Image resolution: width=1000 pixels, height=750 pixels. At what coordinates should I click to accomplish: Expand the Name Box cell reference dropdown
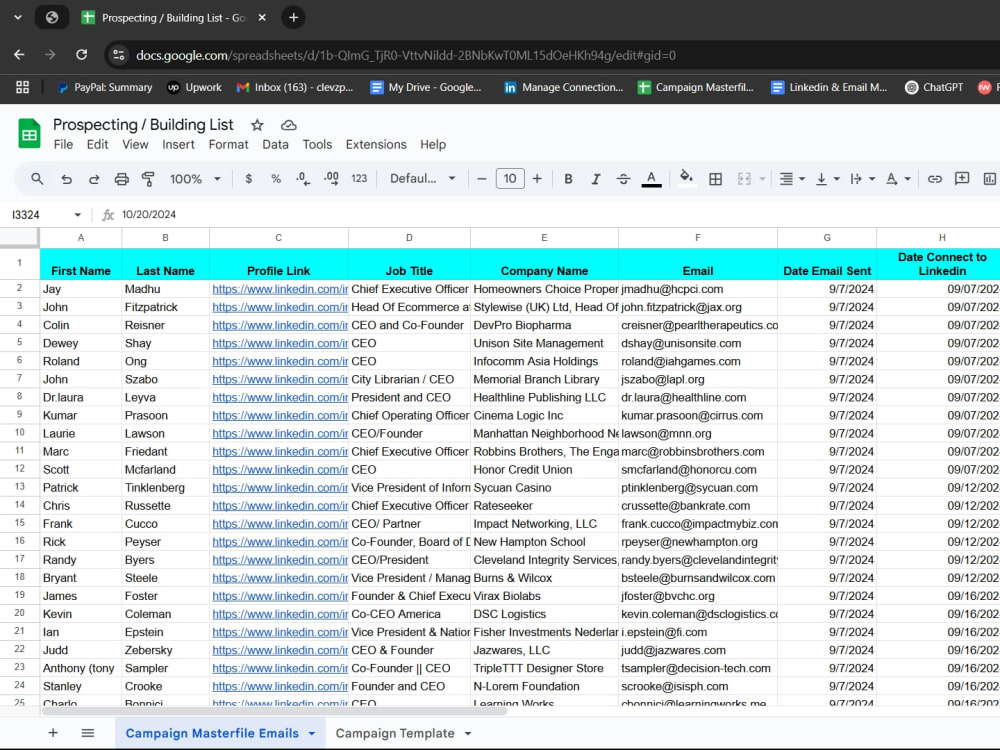[x=77, y=215]
